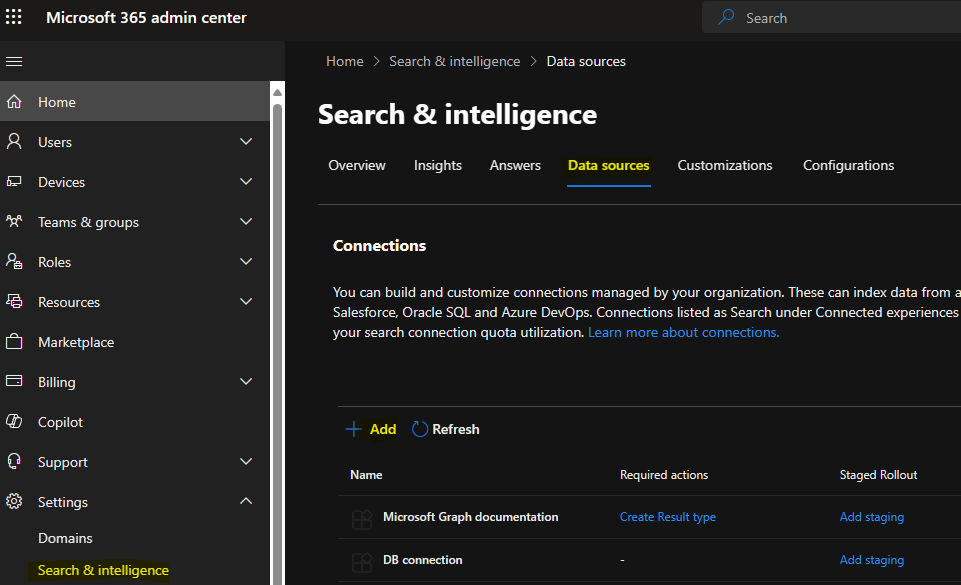Sort by the Name column header
Screen dimensions: 961x585
coord(366,475)
